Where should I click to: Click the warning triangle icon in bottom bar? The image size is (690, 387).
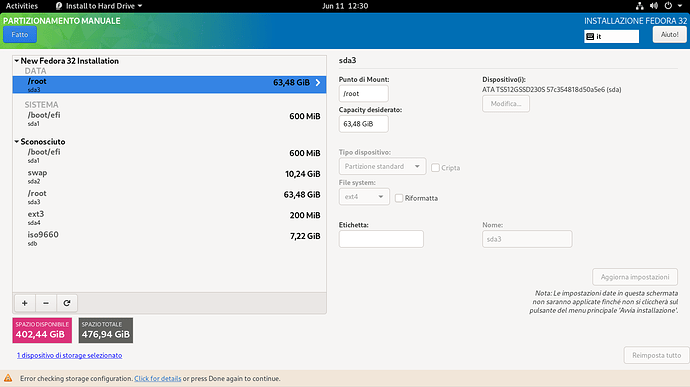coord(8,378)
